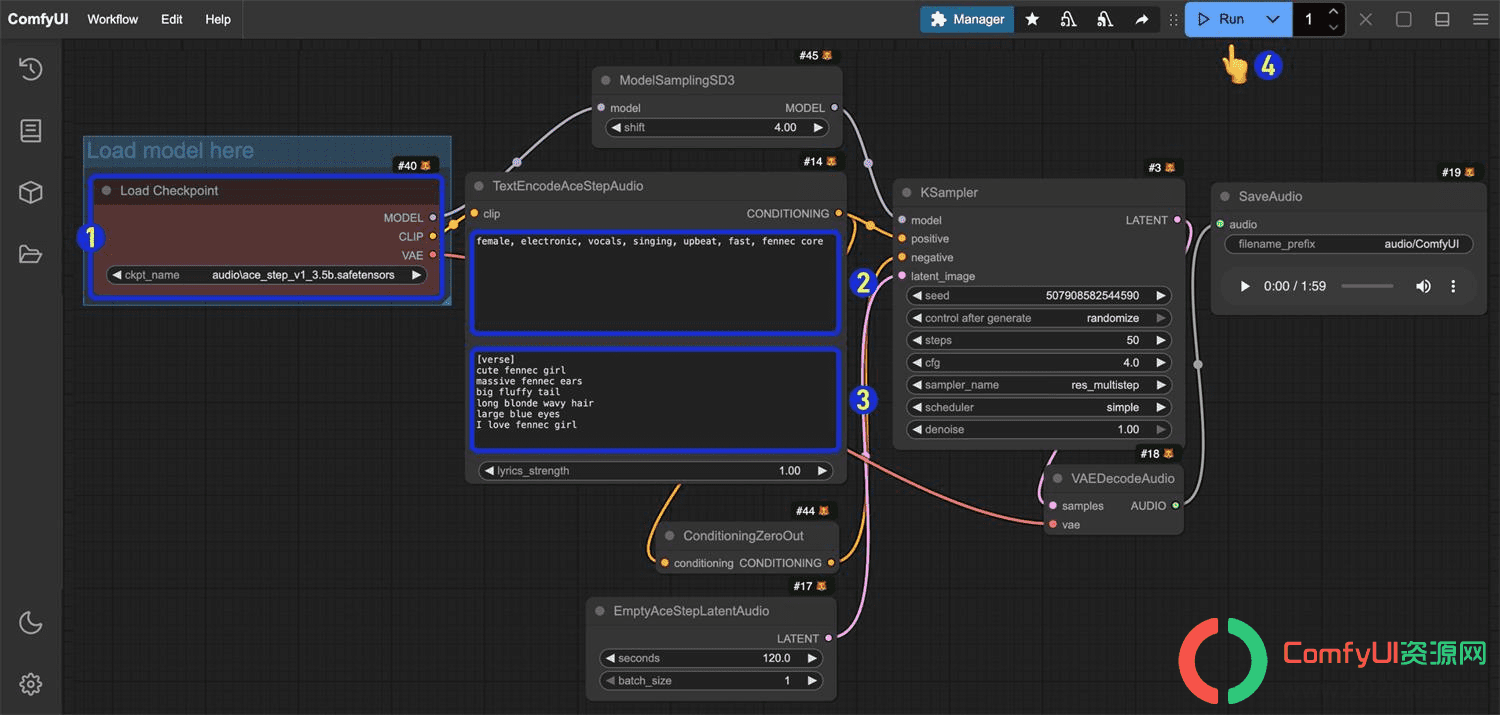This screenshot has height=715, width=1500.
Task: Increase the batch count with up arrow
Action: pyautogui.click(x=1333, y=11)
